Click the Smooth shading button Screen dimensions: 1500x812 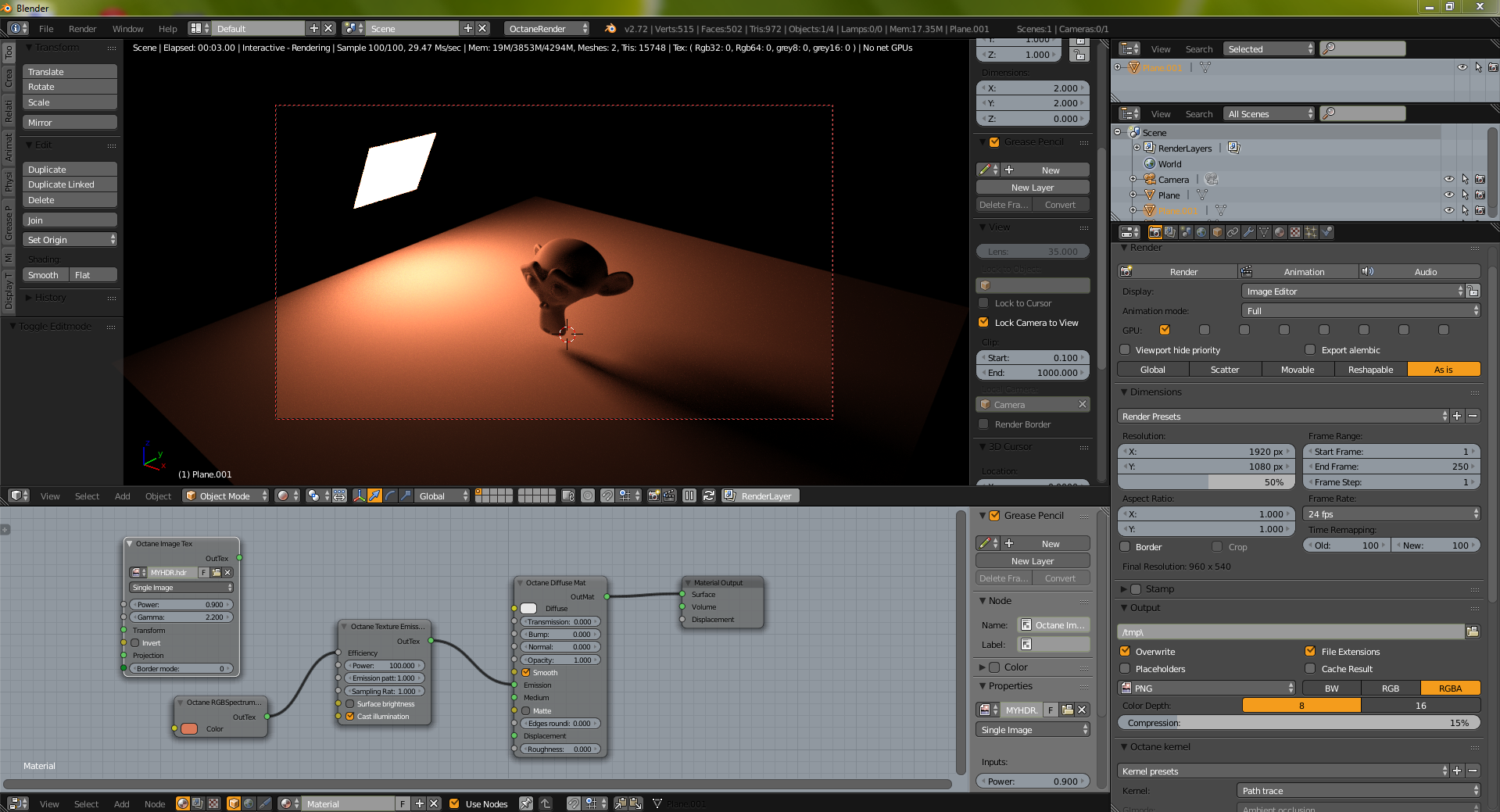pyautogui.click(x=45, y=275)
